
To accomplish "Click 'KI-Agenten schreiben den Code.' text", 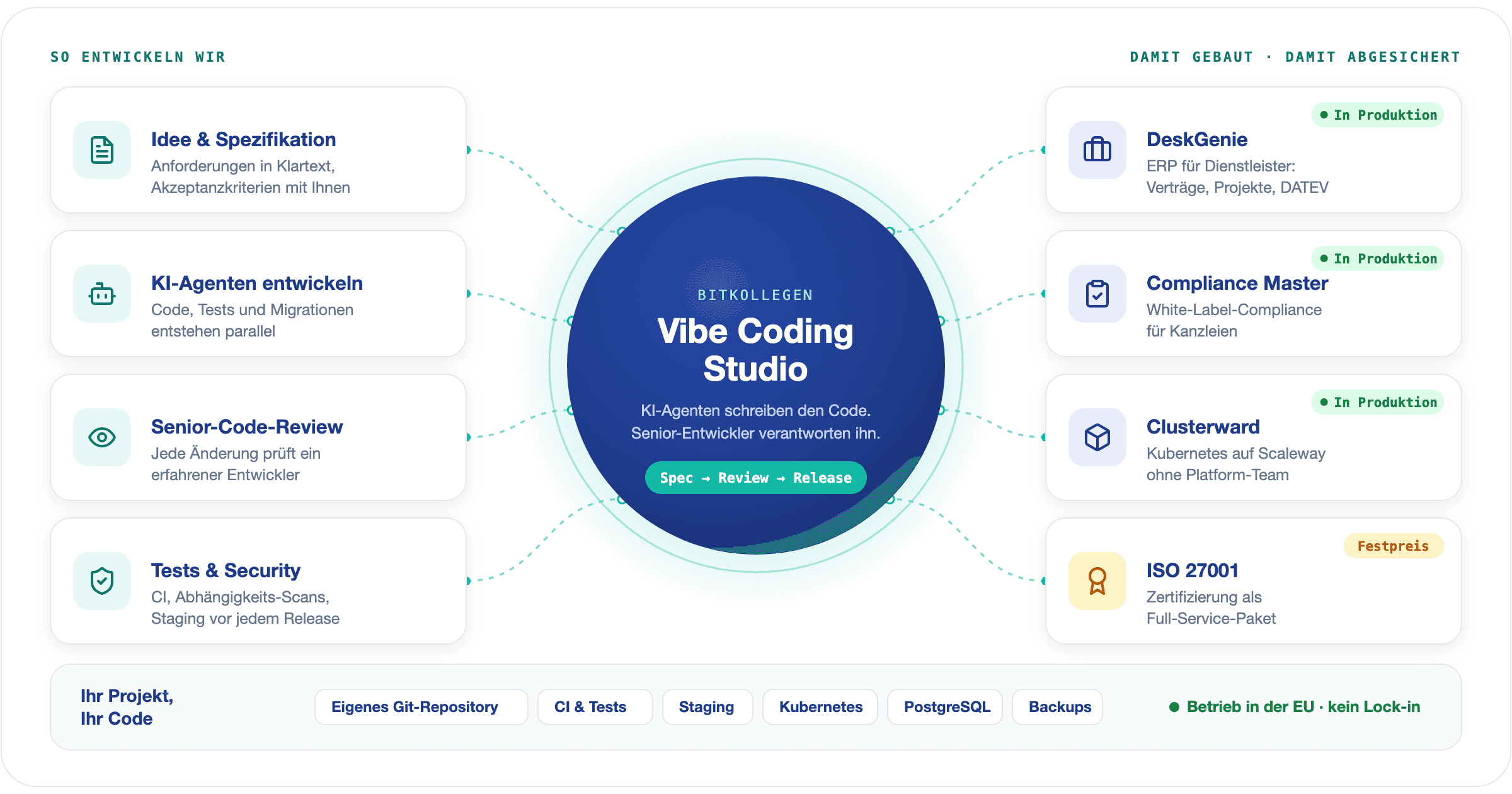I will [755, 410].
